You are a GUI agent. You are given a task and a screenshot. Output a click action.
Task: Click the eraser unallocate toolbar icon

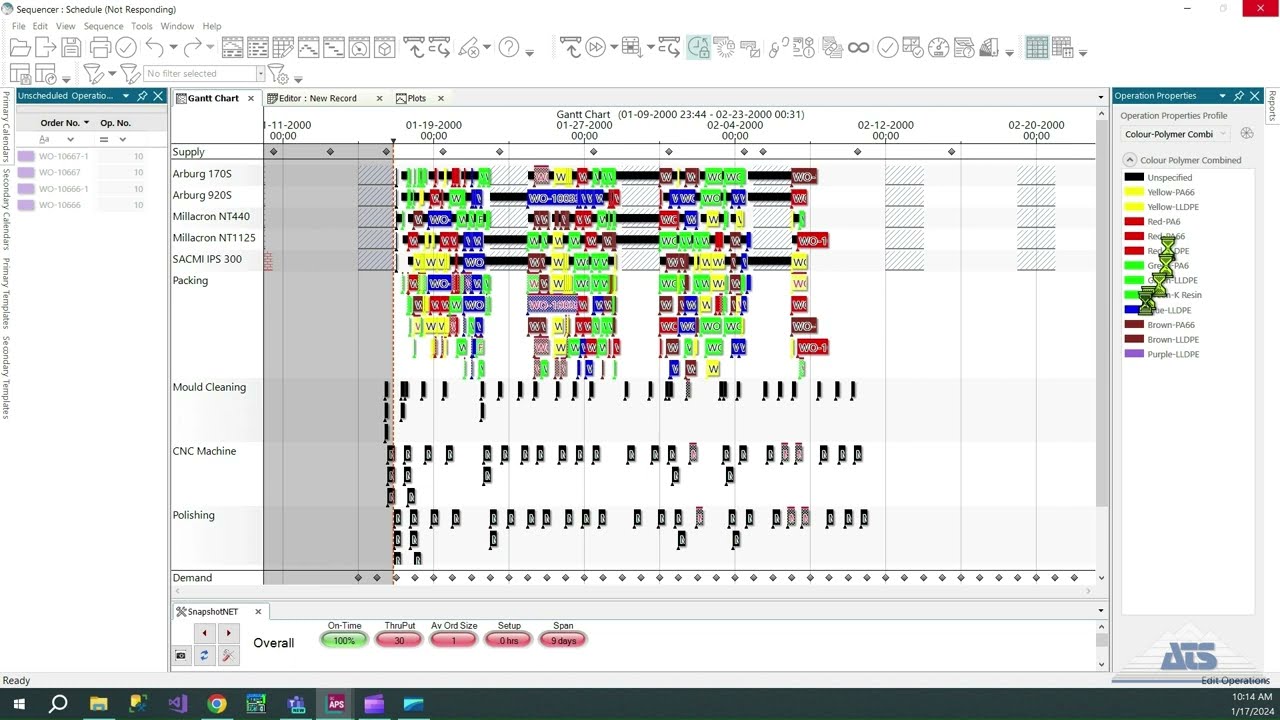point(469,47)
